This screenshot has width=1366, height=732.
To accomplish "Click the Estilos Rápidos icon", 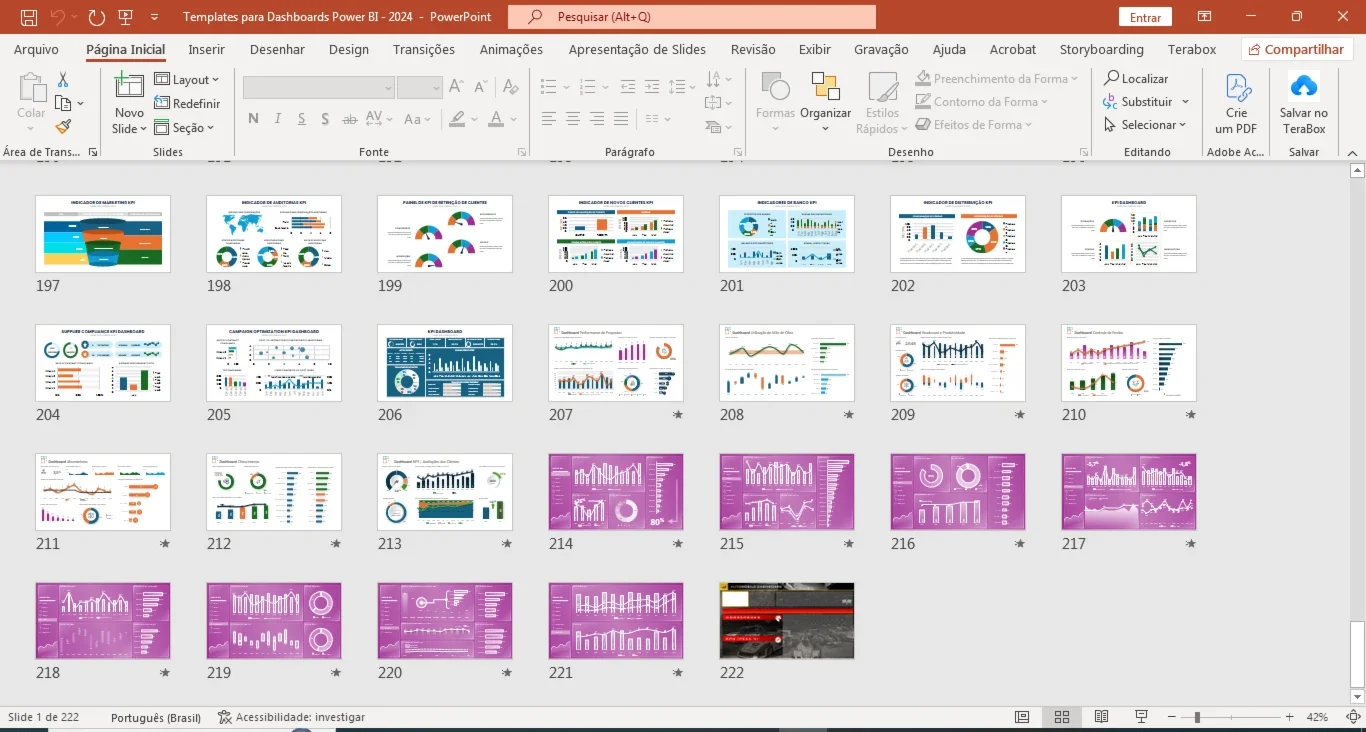I will coord(883,88).
